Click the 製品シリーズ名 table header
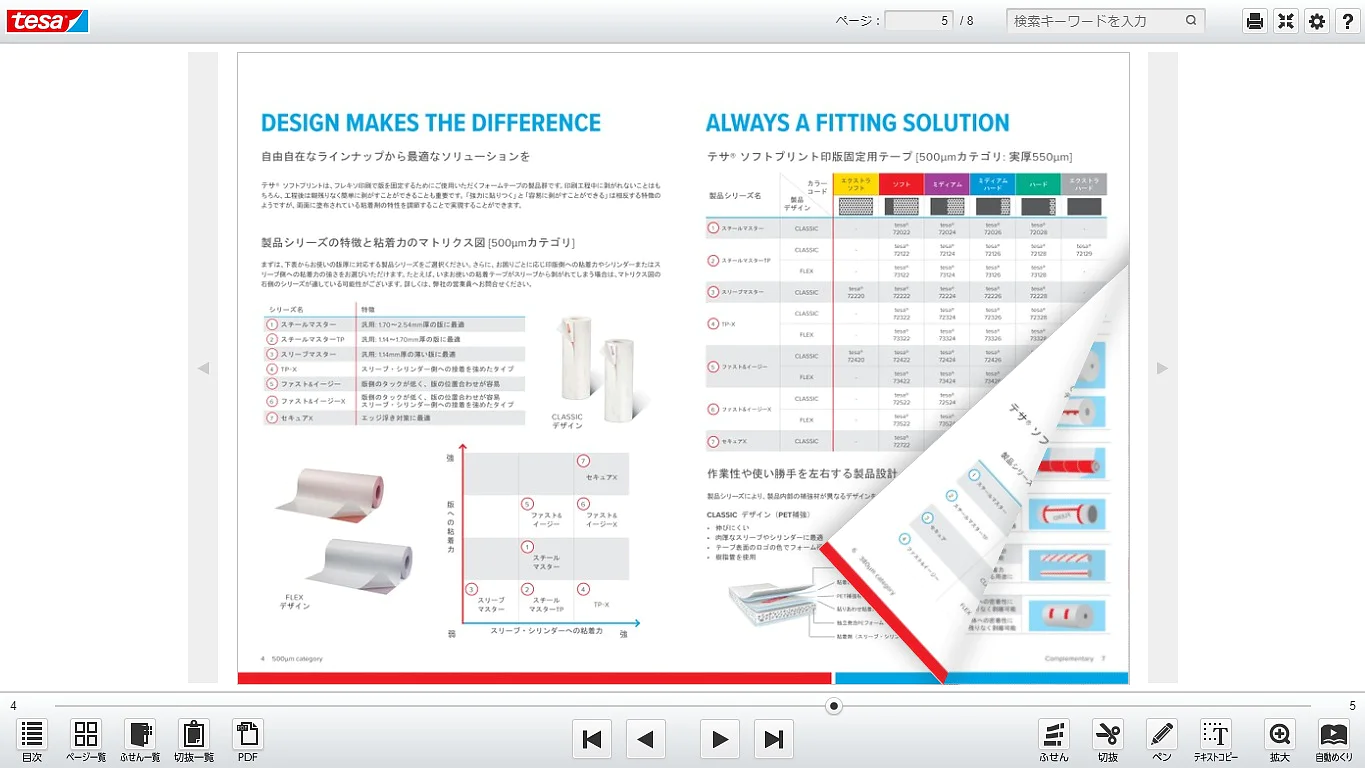Screen dimensions: 1365x768 tap(735, 196)
